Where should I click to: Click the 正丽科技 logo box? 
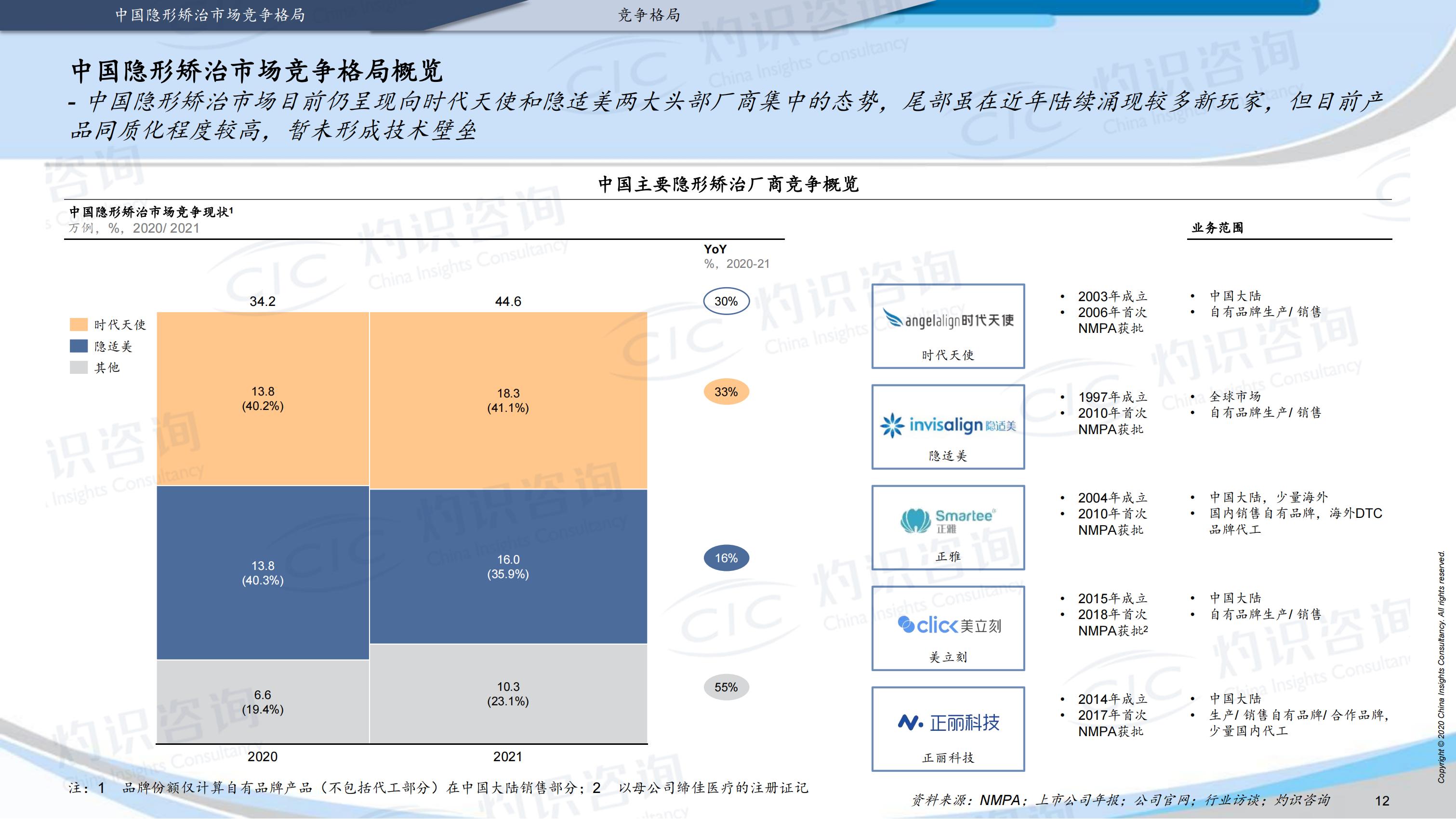pos(948,728)
